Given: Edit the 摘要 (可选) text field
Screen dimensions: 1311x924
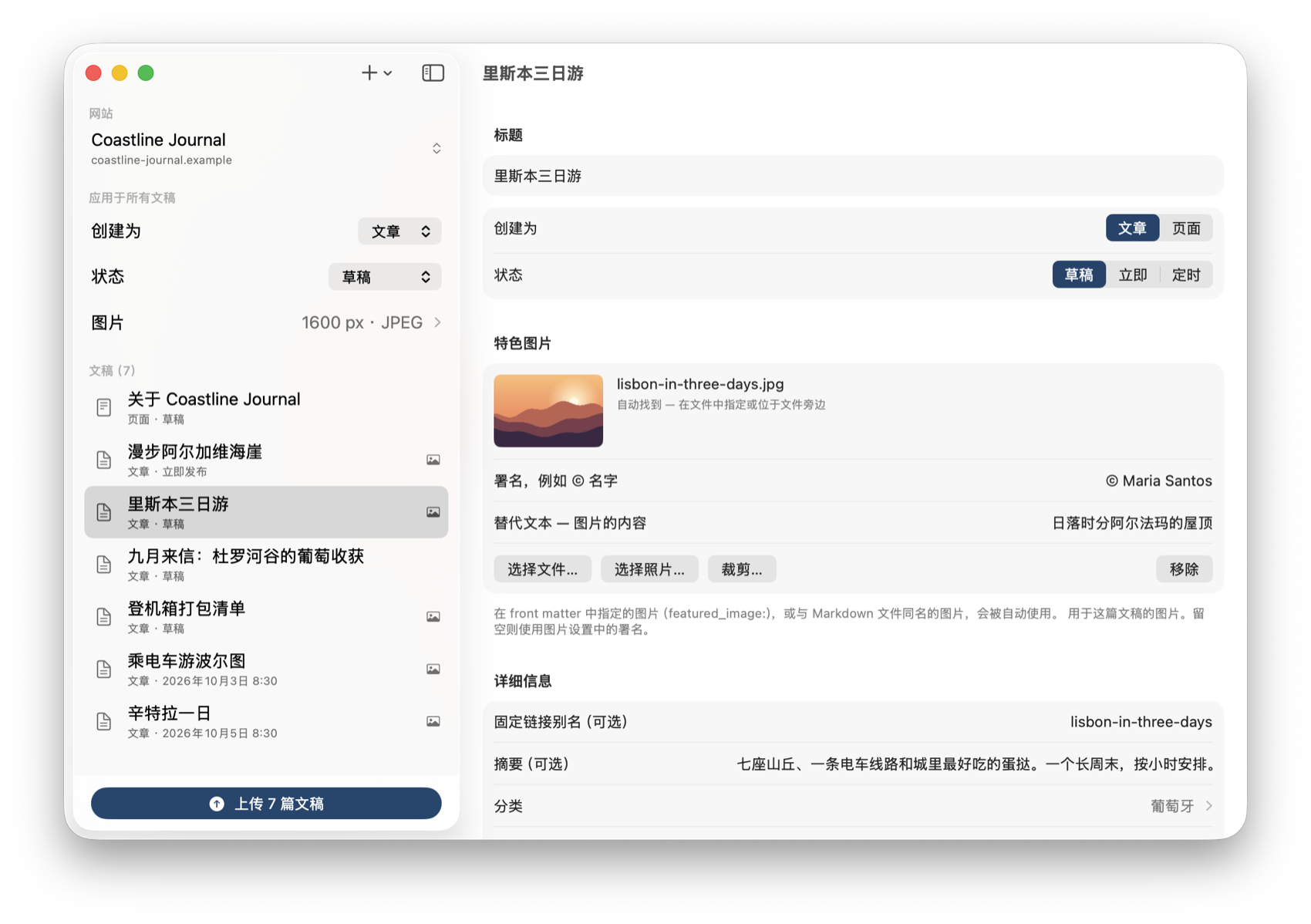Looking at the screenshot, I should tap(853, 764).
